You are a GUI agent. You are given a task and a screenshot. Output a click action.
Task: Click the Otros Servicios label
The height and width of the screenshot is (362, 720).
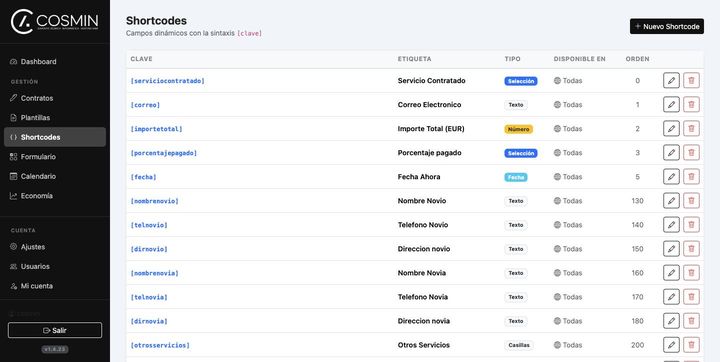(423, 345)
